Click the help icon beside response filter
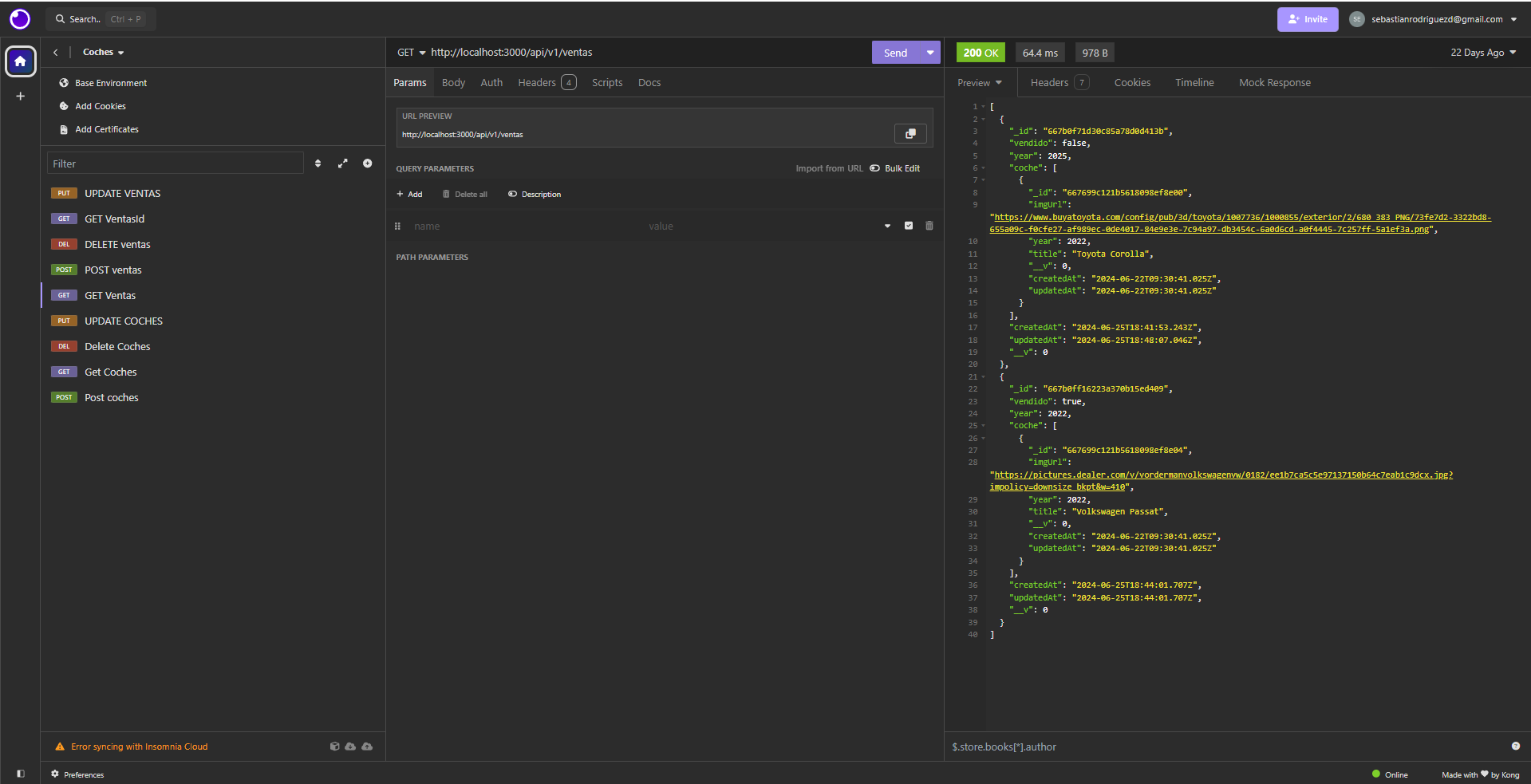 [1515, 747]
